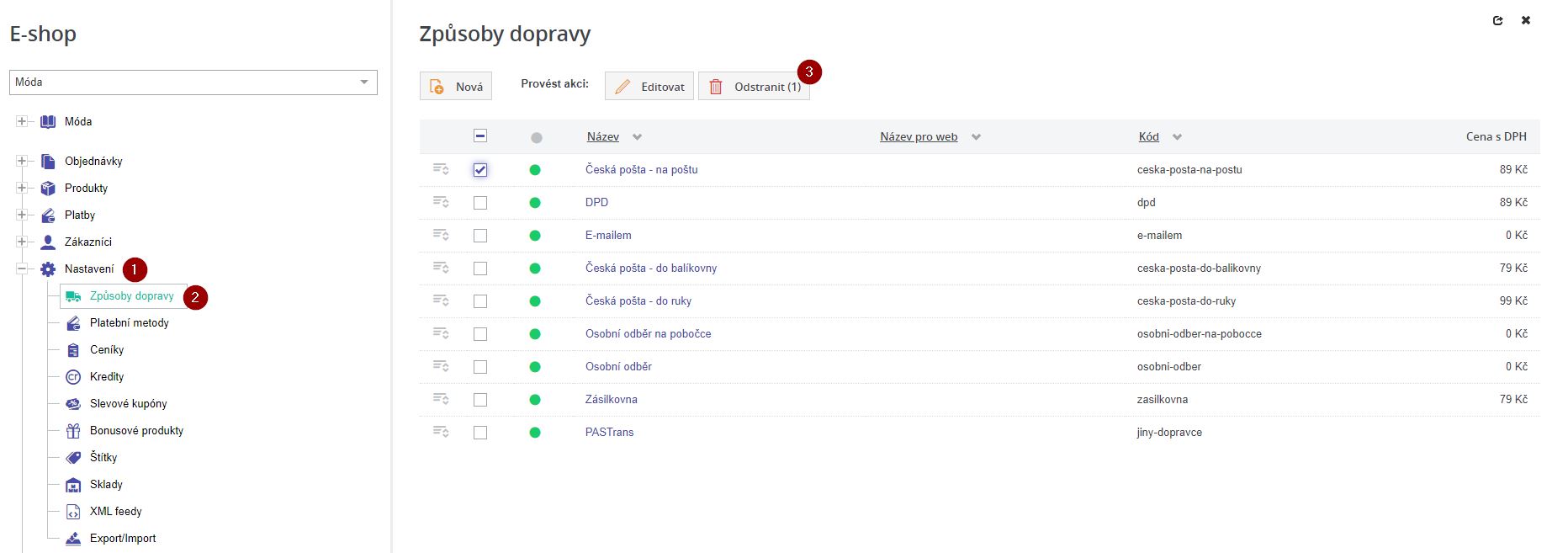
Task: Open the Móda shop dropdown
Action: point(193,82)
